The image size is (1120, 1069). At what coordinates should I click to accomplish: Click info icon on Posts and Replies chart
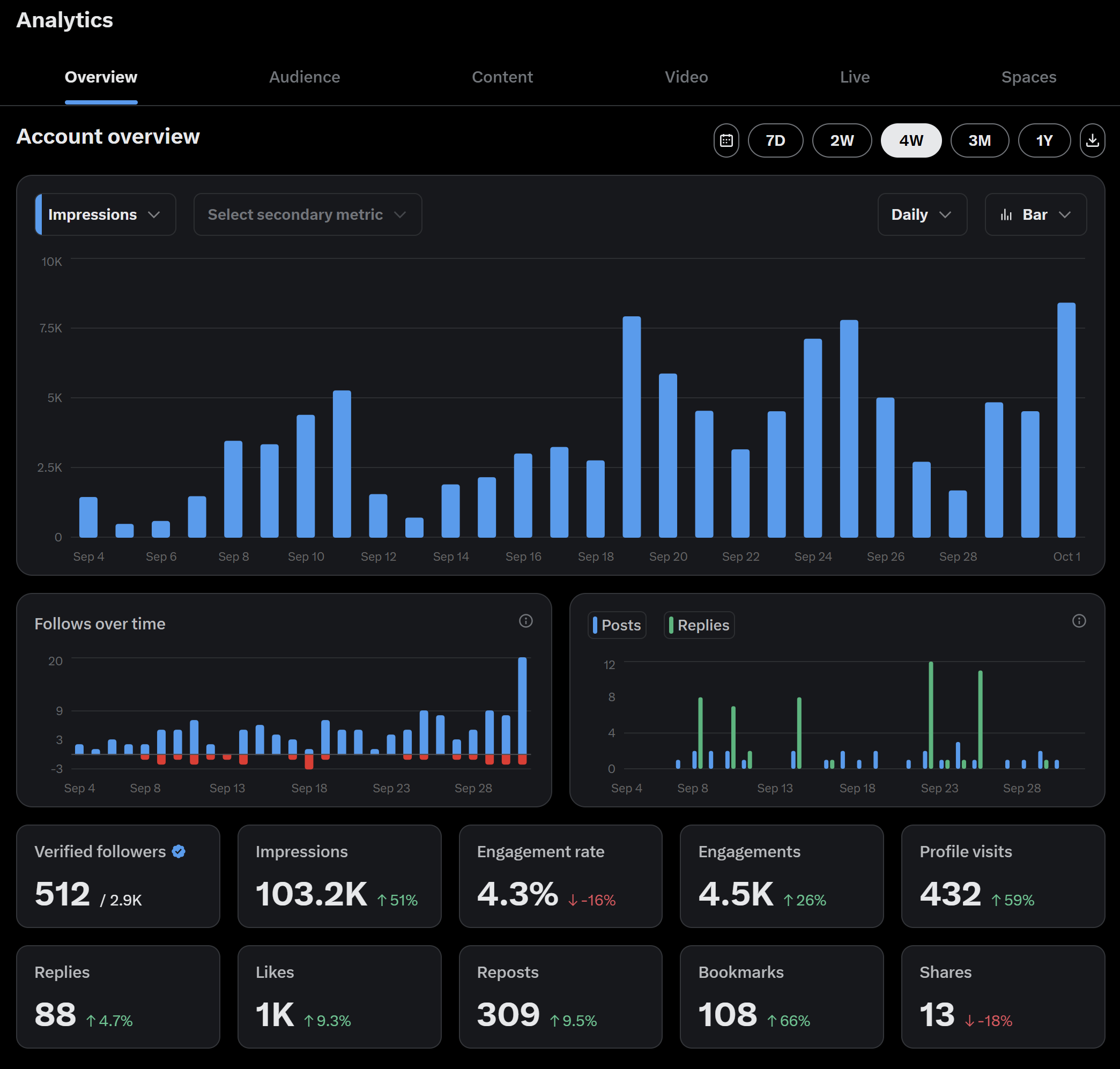[x=1078, y=620]
